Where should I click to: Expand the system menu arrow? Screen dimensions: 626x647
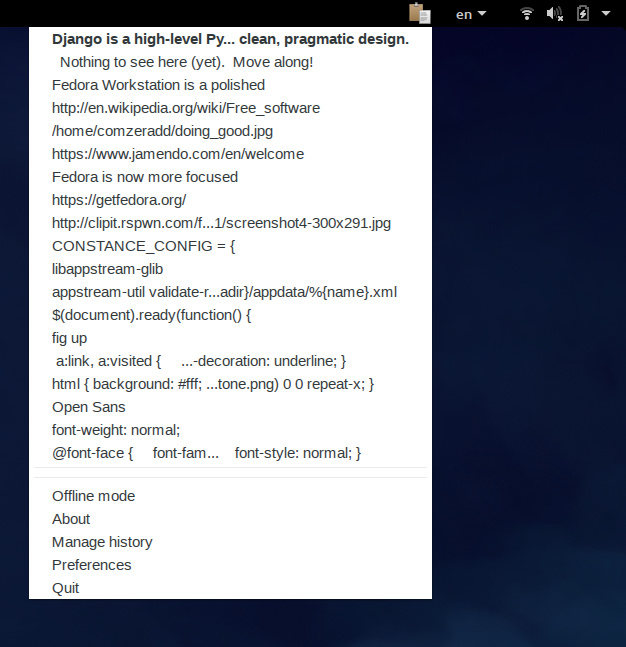point(606,13)
